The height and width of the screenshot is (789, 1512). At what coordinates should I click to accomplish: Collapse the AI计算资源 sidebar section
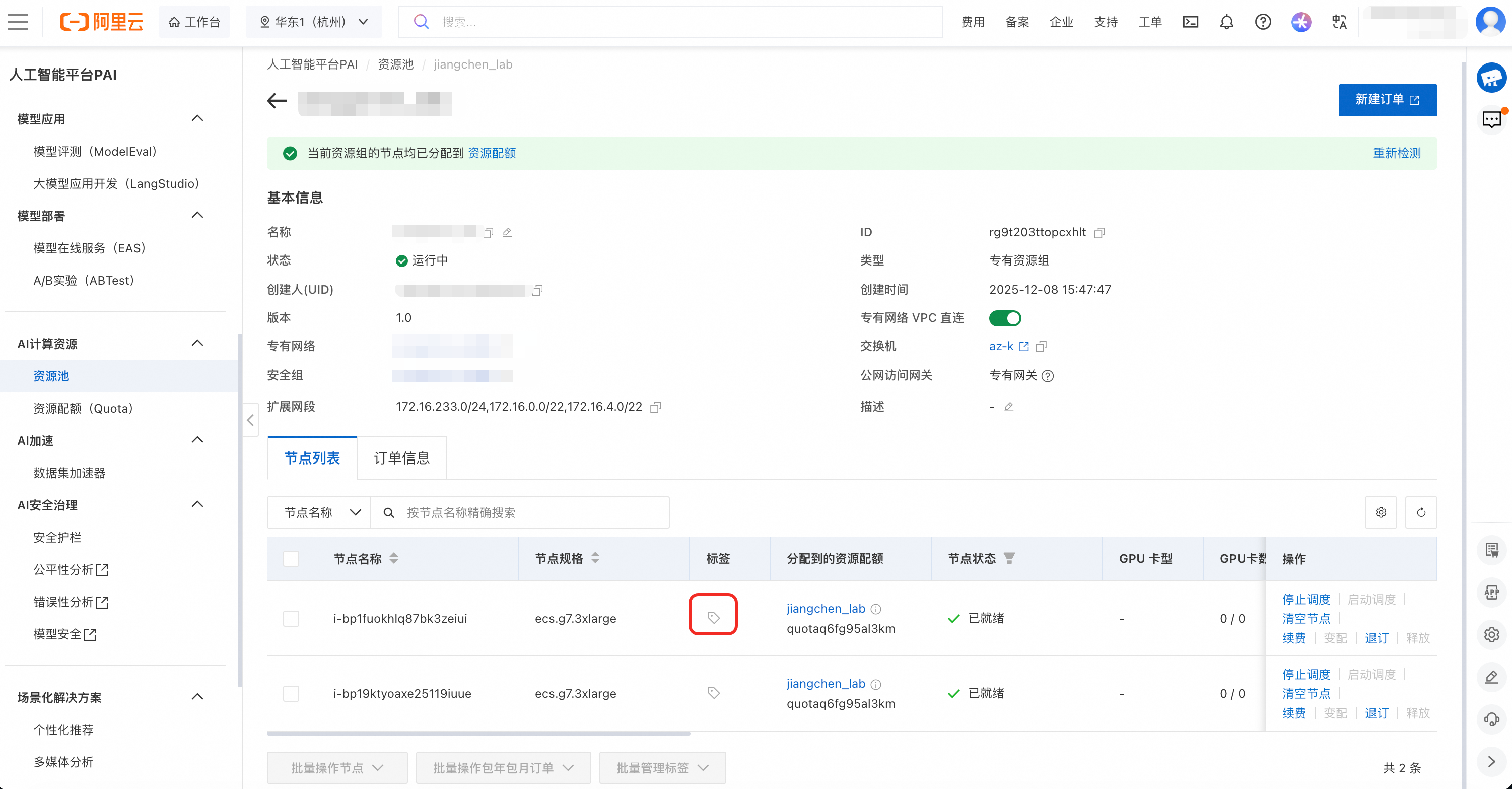coord(197,344)
